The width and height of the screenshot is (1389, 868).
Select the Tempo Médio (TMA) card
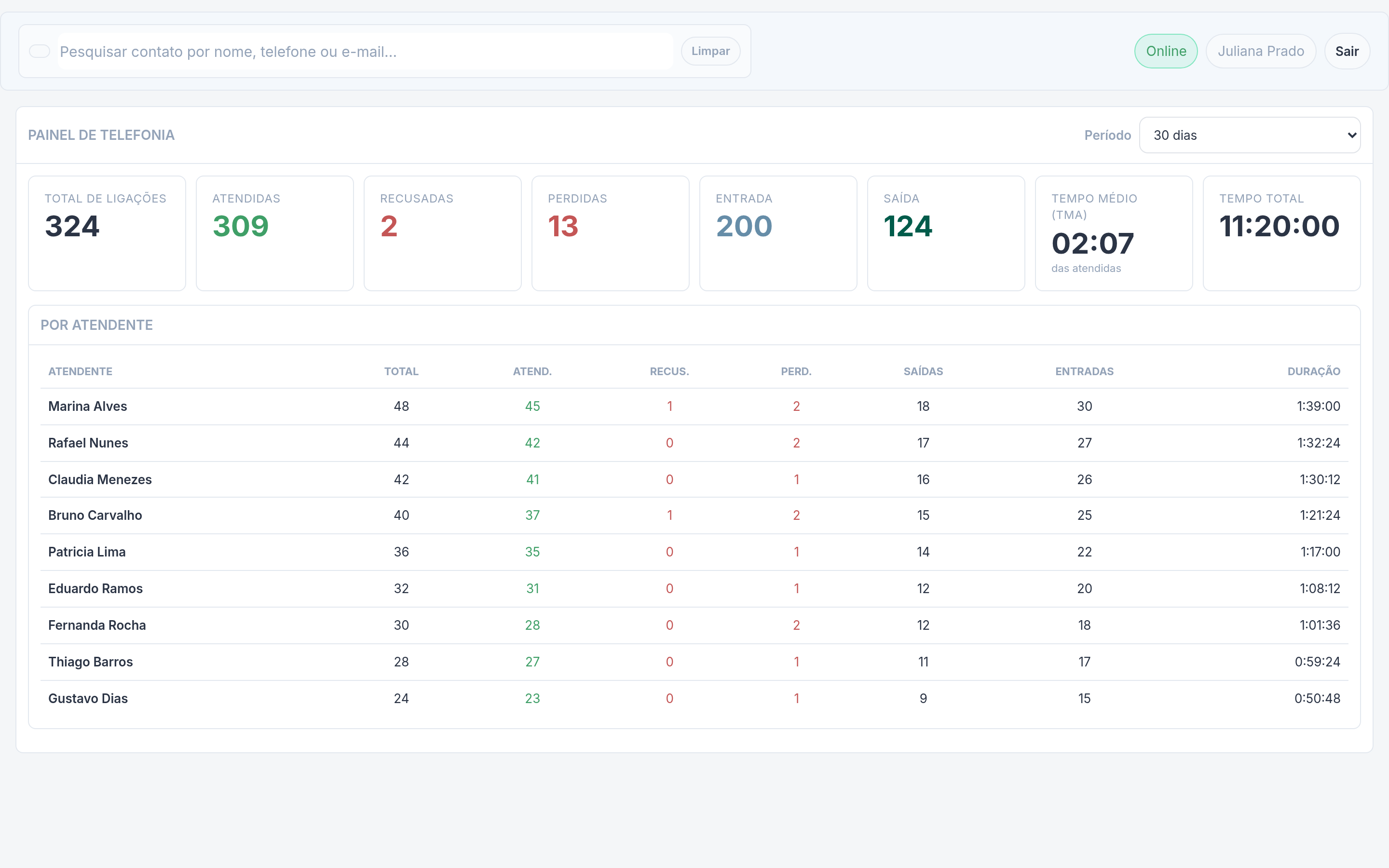point(1114,233)
